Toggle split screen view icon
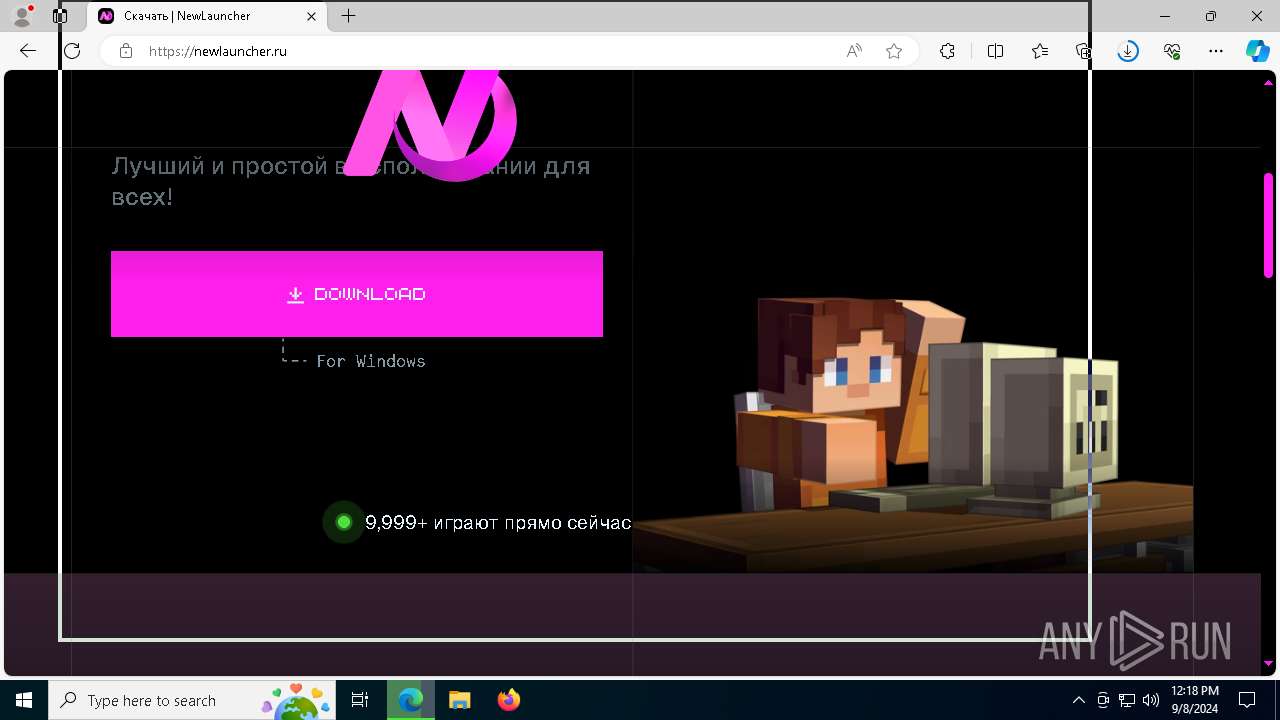Screen dimensions: 1280x720 click(x=995, y=51)
